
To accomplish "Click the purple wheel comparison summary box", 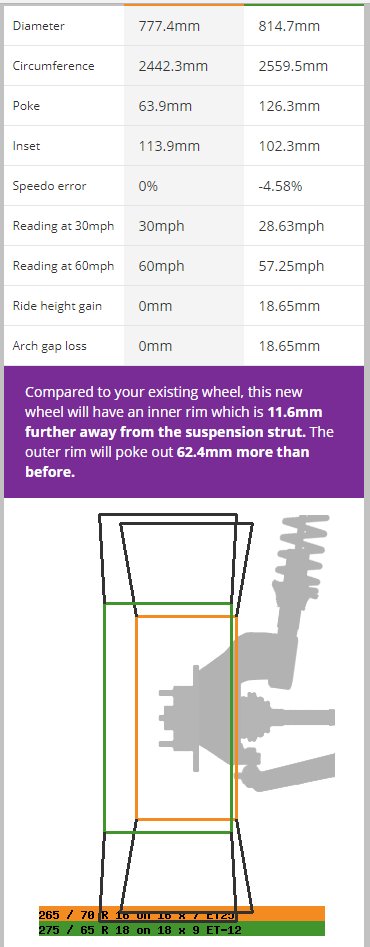I will (185, 431).
